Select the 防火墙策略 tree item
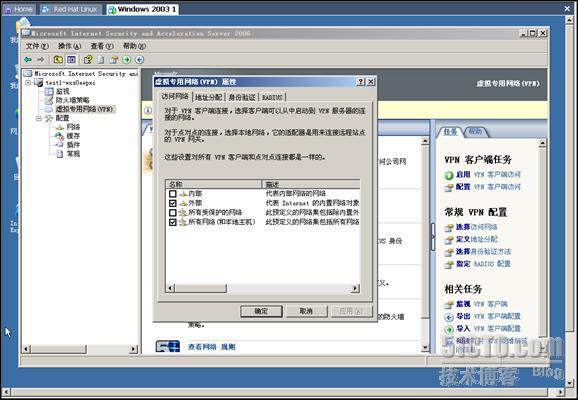The image size is (578, 400). 72,100
